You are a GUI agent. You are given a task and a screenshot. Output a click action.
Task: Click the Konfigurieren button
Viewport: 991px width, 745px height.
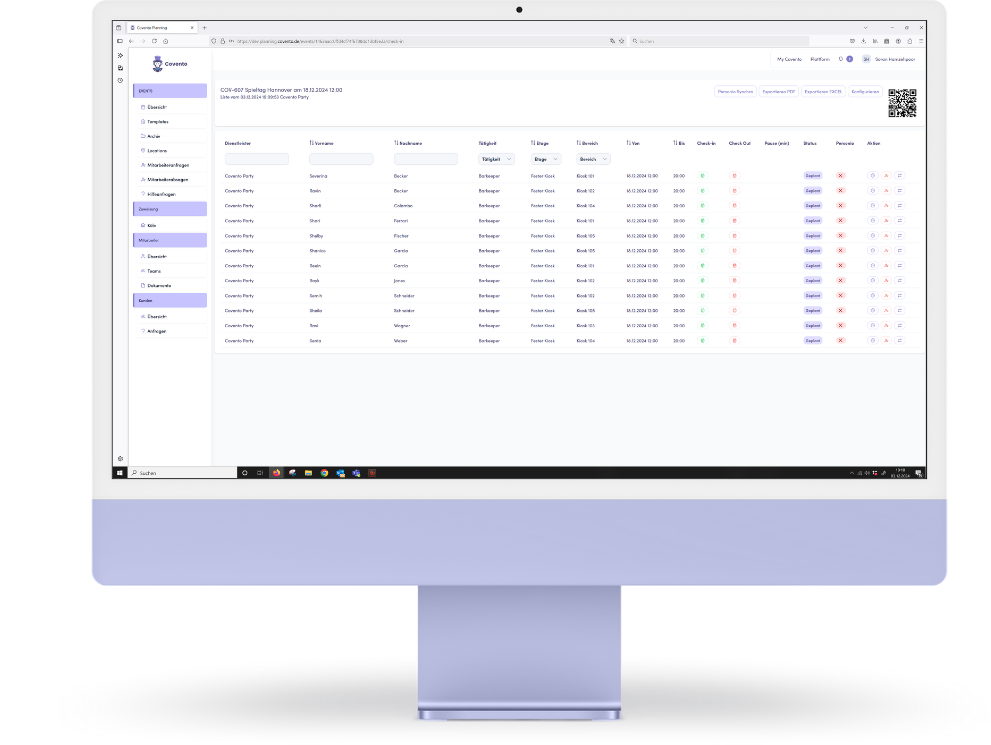866,91
